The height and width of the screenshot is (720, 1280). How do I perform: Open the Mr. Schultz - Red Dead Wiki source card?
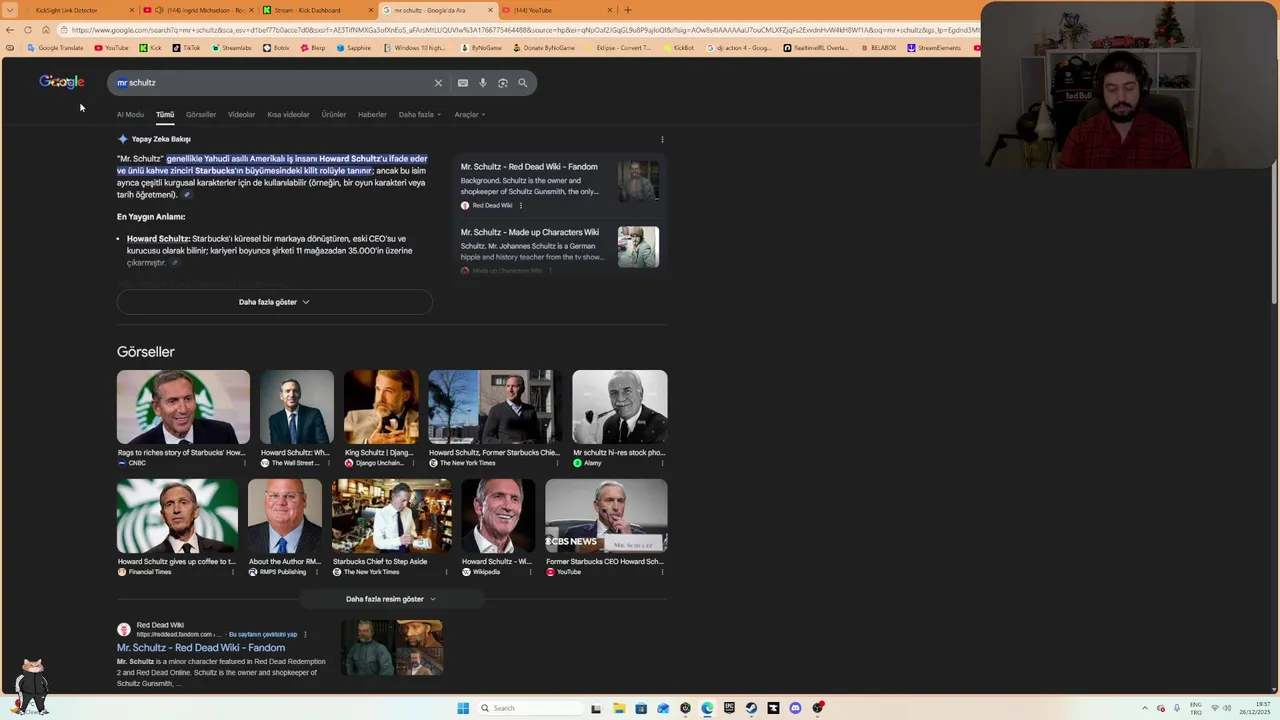click(559, 186)
